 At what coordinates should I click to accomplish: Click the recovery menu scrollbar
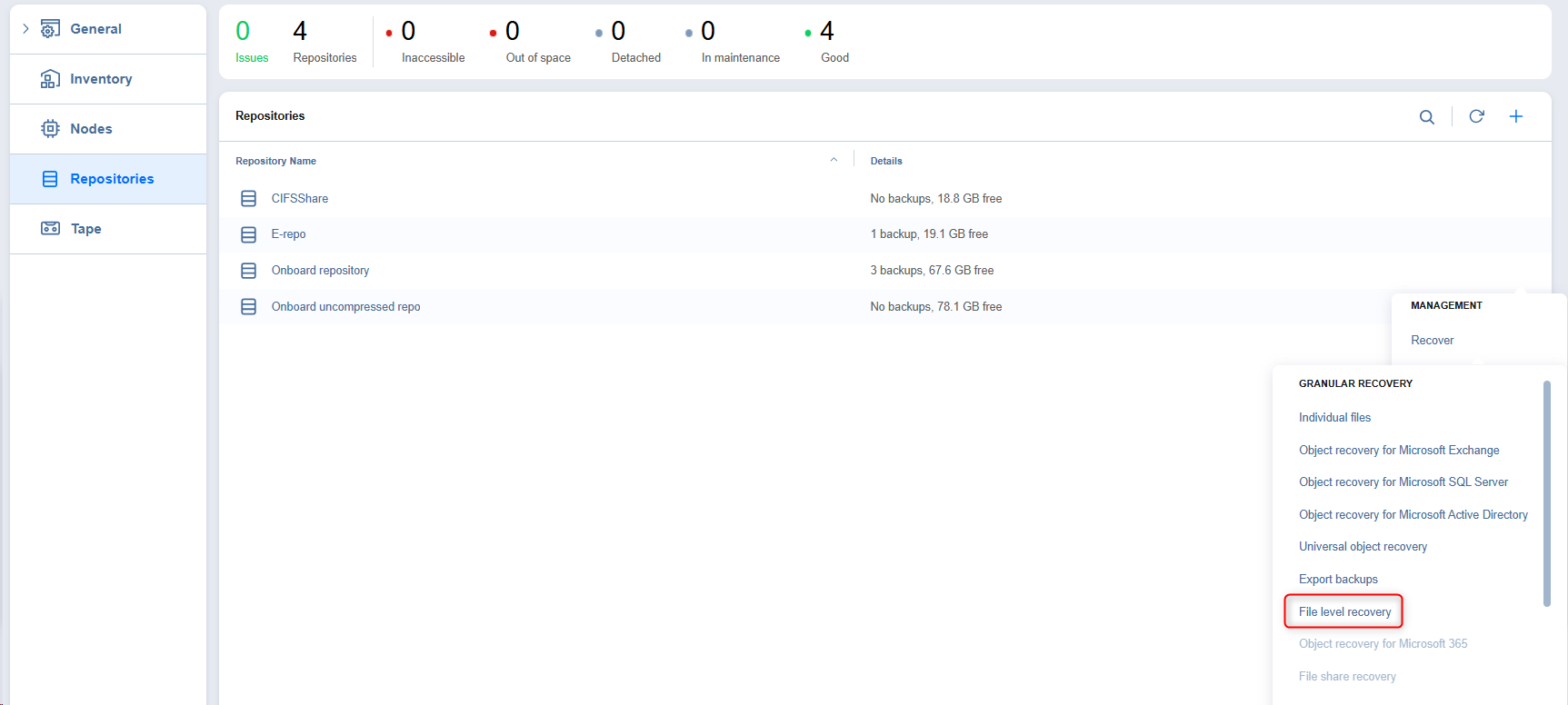coord(1546,493)
